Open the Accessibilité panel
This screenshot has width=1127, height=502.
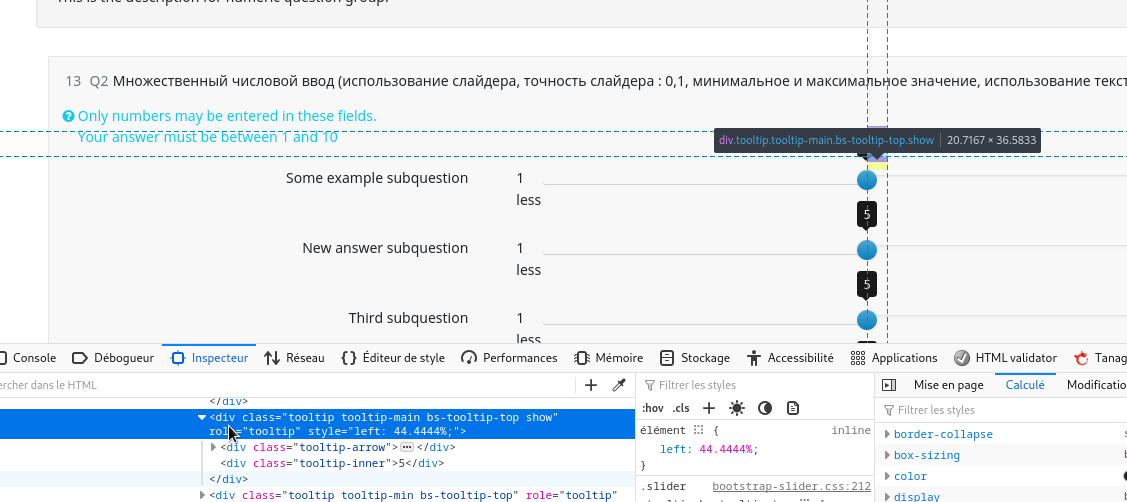click(x=789, y=358)
